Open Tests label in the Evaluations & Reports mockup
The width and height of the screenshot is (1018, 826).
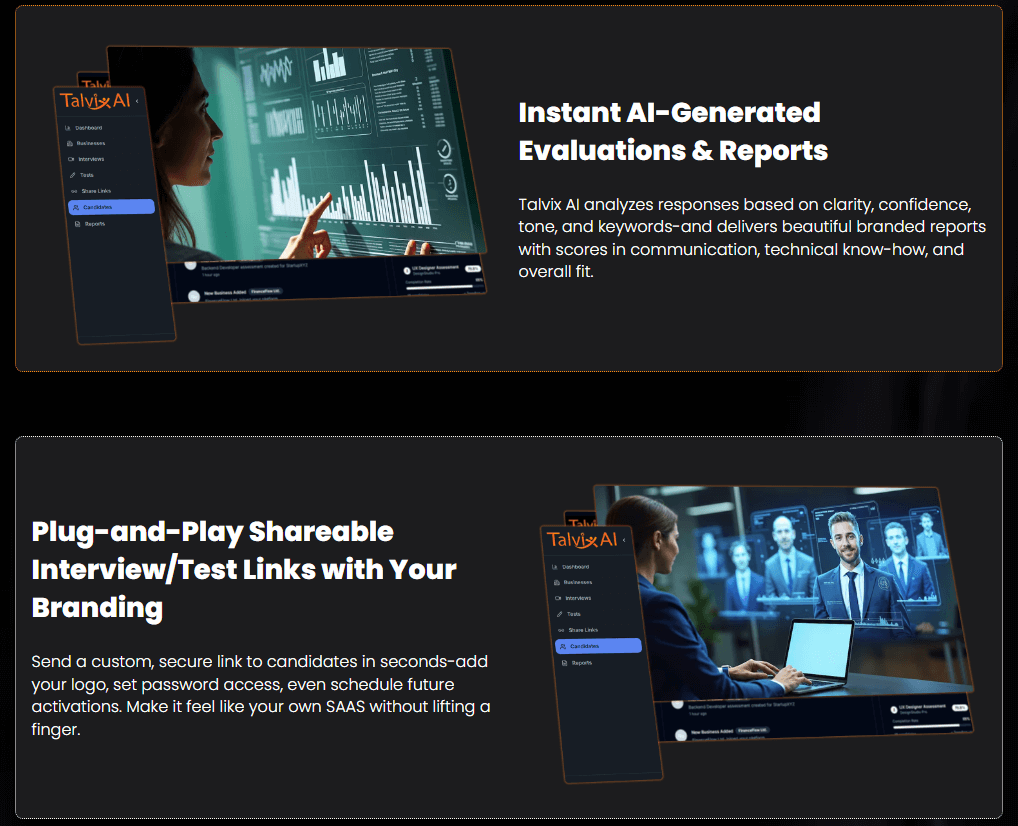[x=87, y=175]
